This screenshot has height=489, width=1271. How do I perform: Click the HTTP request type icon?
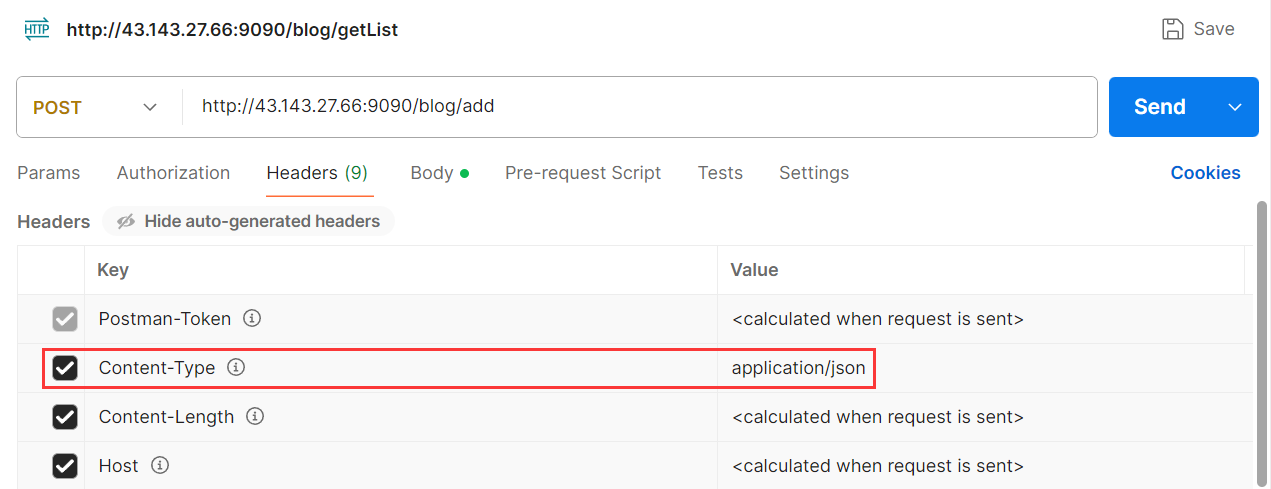pyautogui.click(x=37, y=29)
